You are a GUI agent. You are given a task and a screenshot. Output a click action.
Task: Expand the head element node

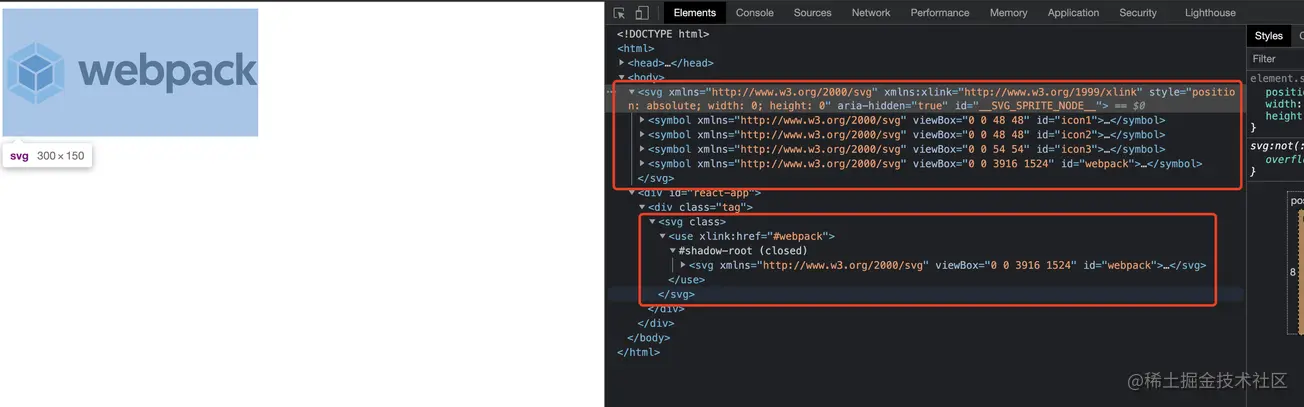(622, 63)
